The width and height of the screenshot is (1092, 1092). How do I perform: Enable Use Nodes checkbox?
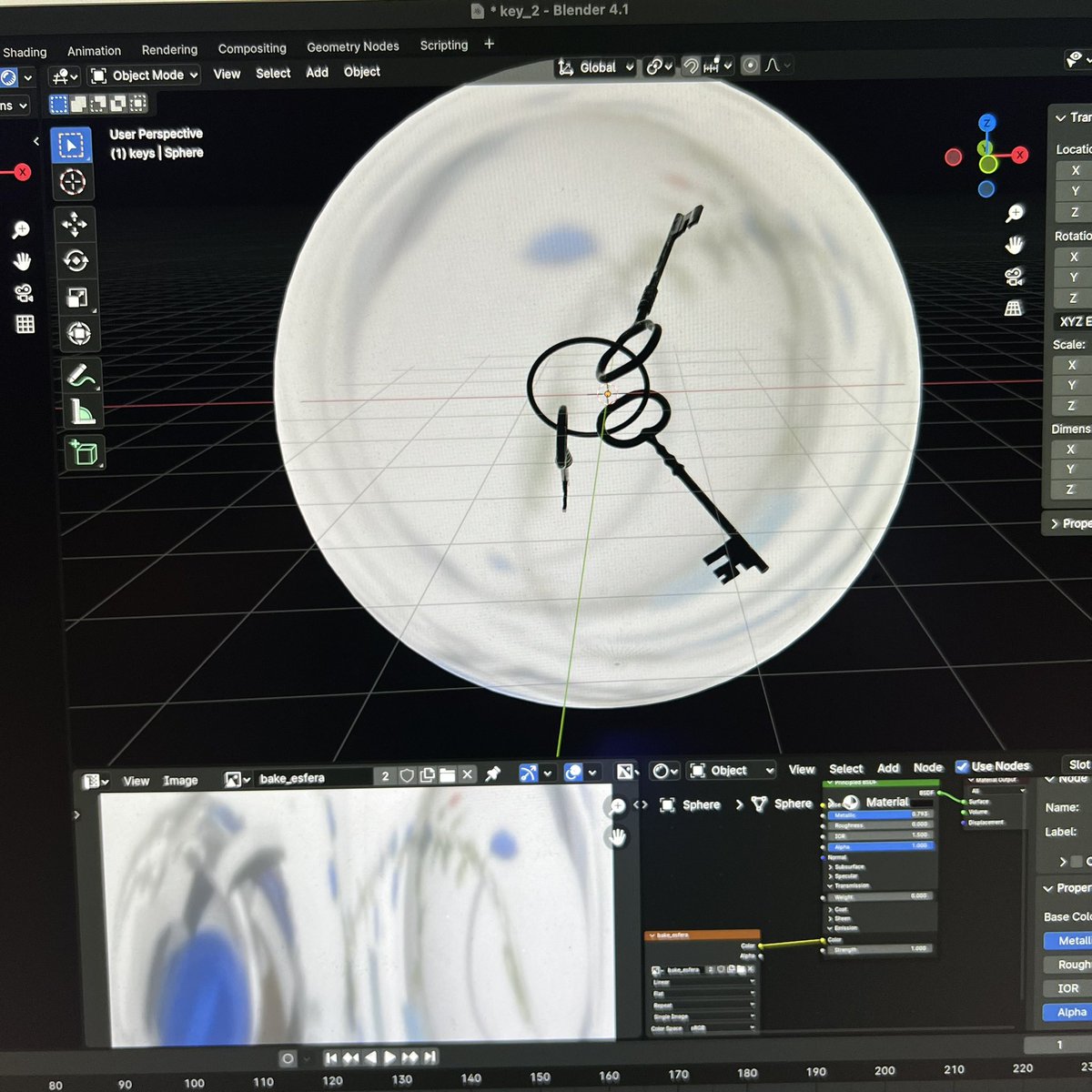click(962, 766)
